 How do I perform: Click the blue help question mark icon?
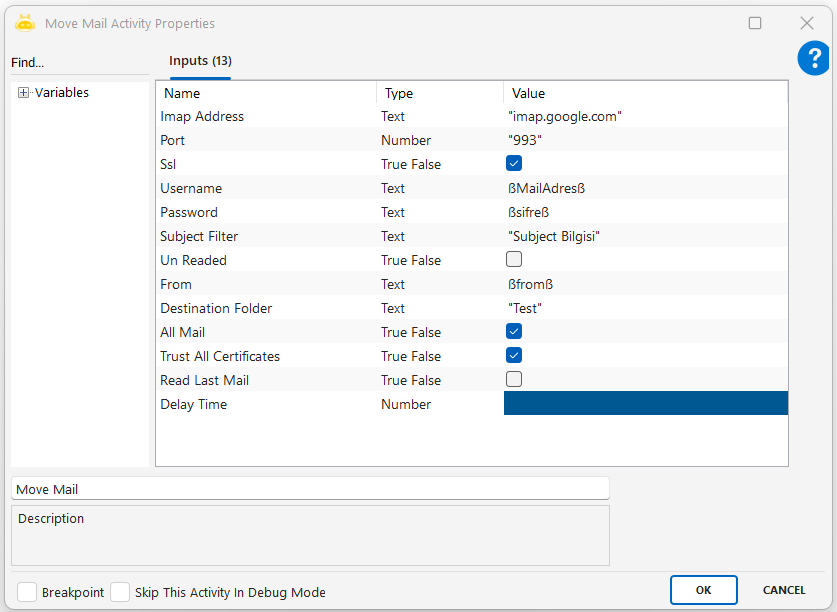(813, 58)
